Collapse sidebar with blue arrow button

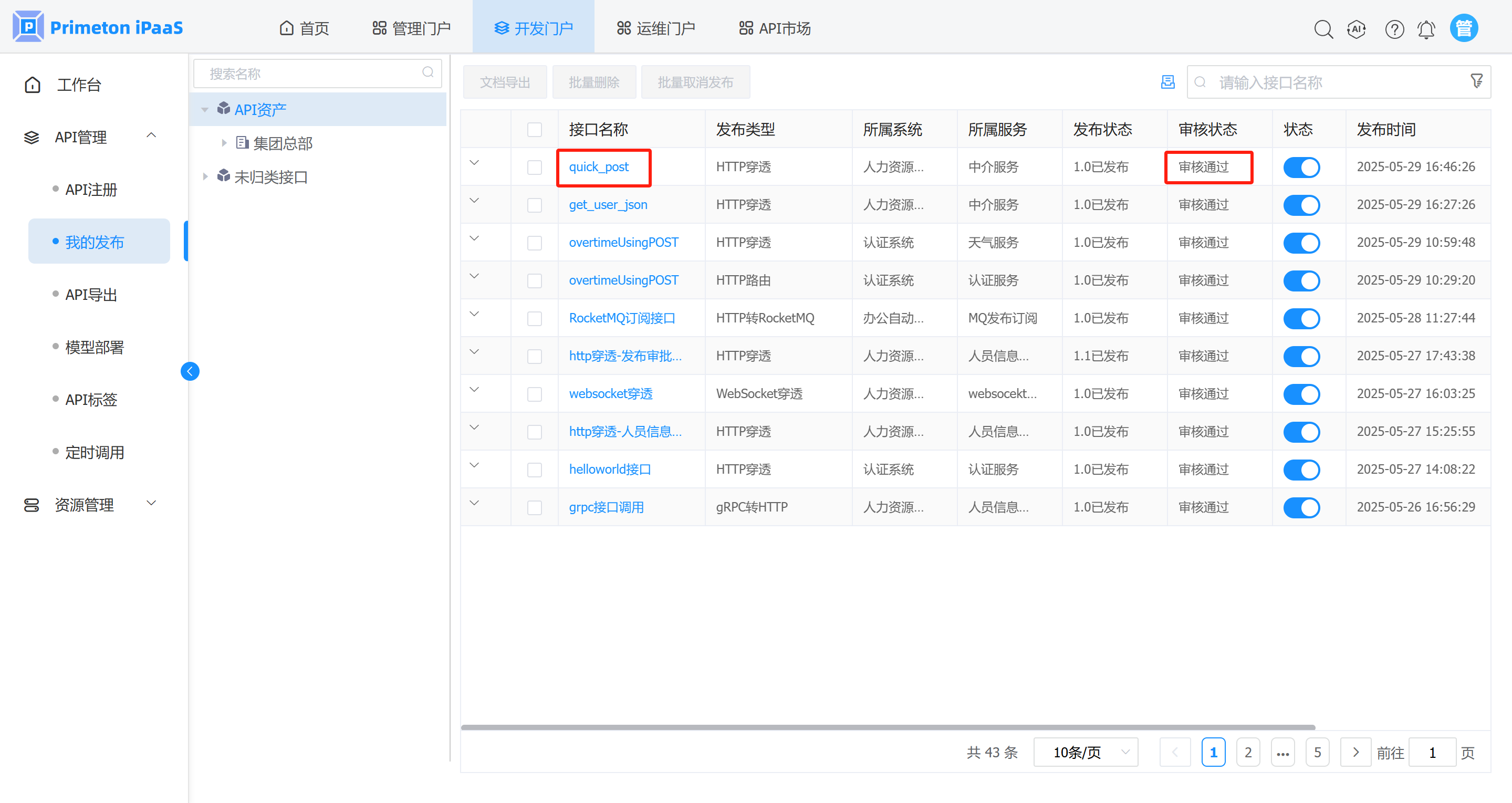[x=190, y=371]
